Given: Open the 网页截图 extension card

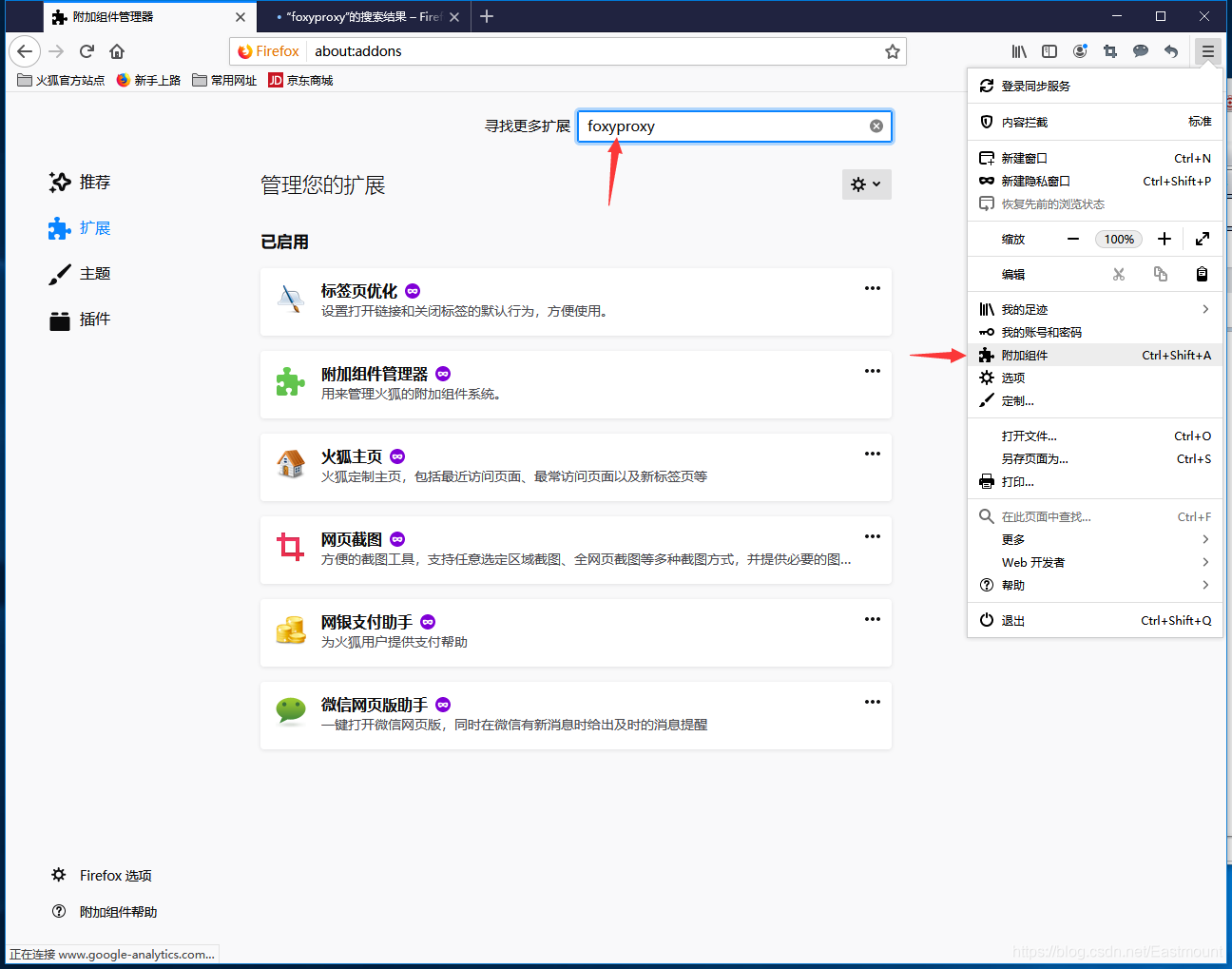Looking at the screenshot, I should click(576, 550).
